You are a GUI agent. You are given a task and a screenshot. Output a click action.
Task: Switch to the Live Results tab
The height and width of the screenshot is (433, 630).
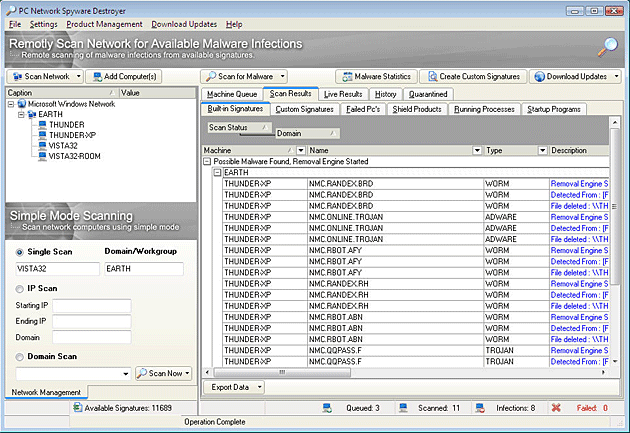click(344, 94)
